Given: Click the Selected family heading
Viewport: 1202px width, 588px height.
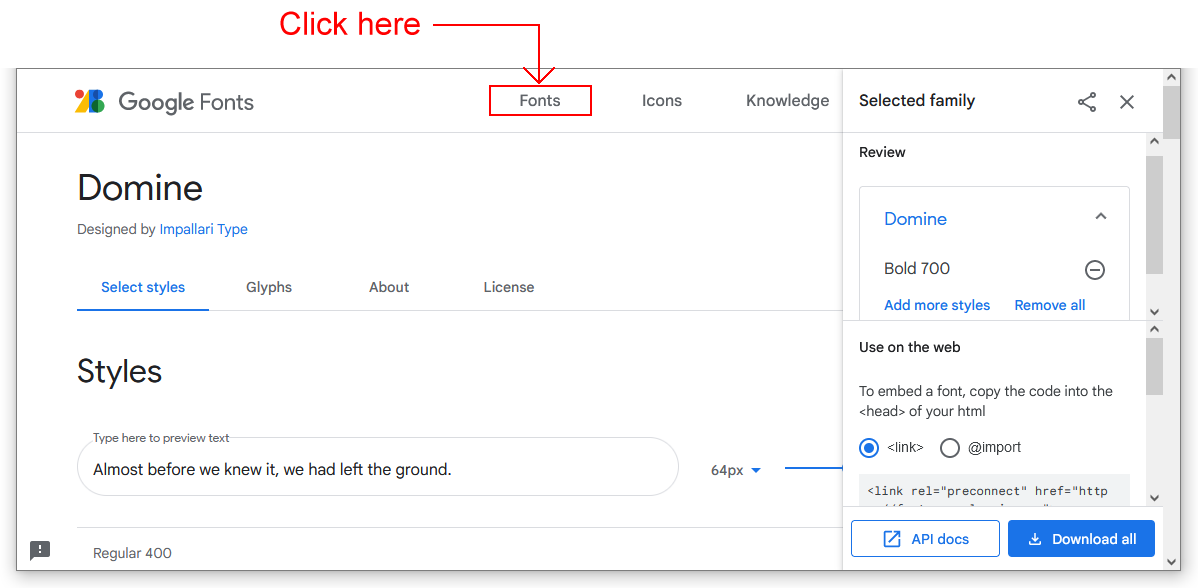Looking at the screenshot, I should click(917, 100).
